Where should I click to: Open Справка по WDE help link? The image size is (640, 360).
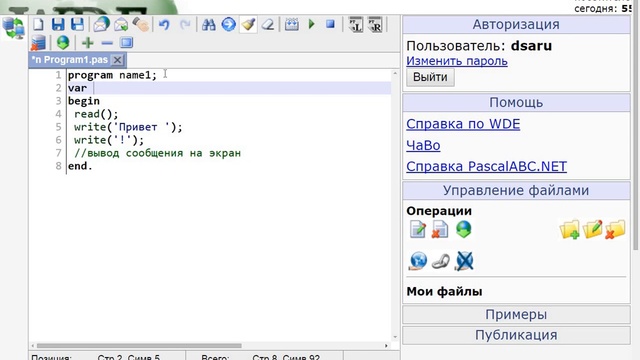pyautogui.click(x=463, y=124)
